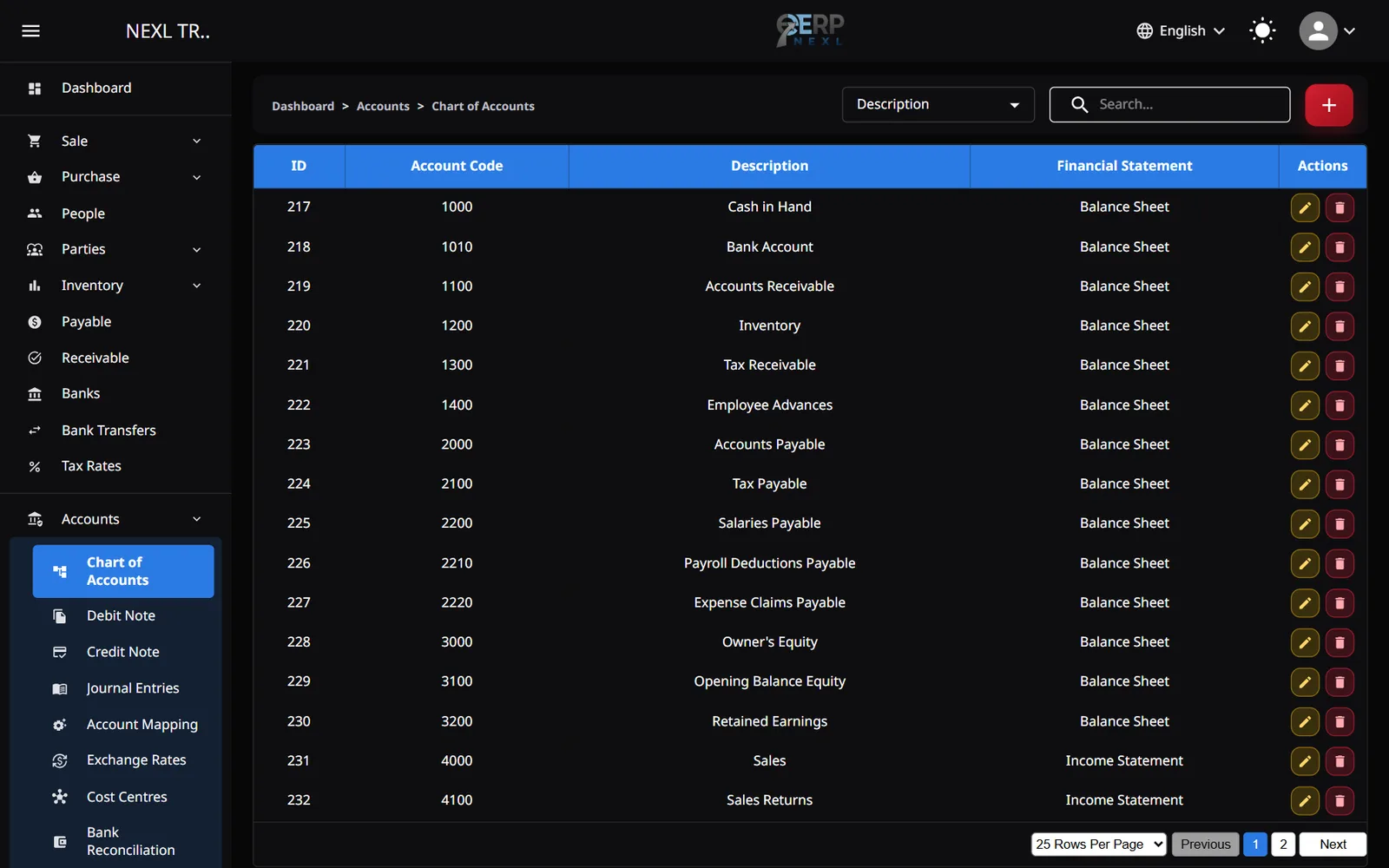The height and width of the screenshot is (868, 1389).
Task: Open Tax Rates page
Action: click(x=115, y=466)
